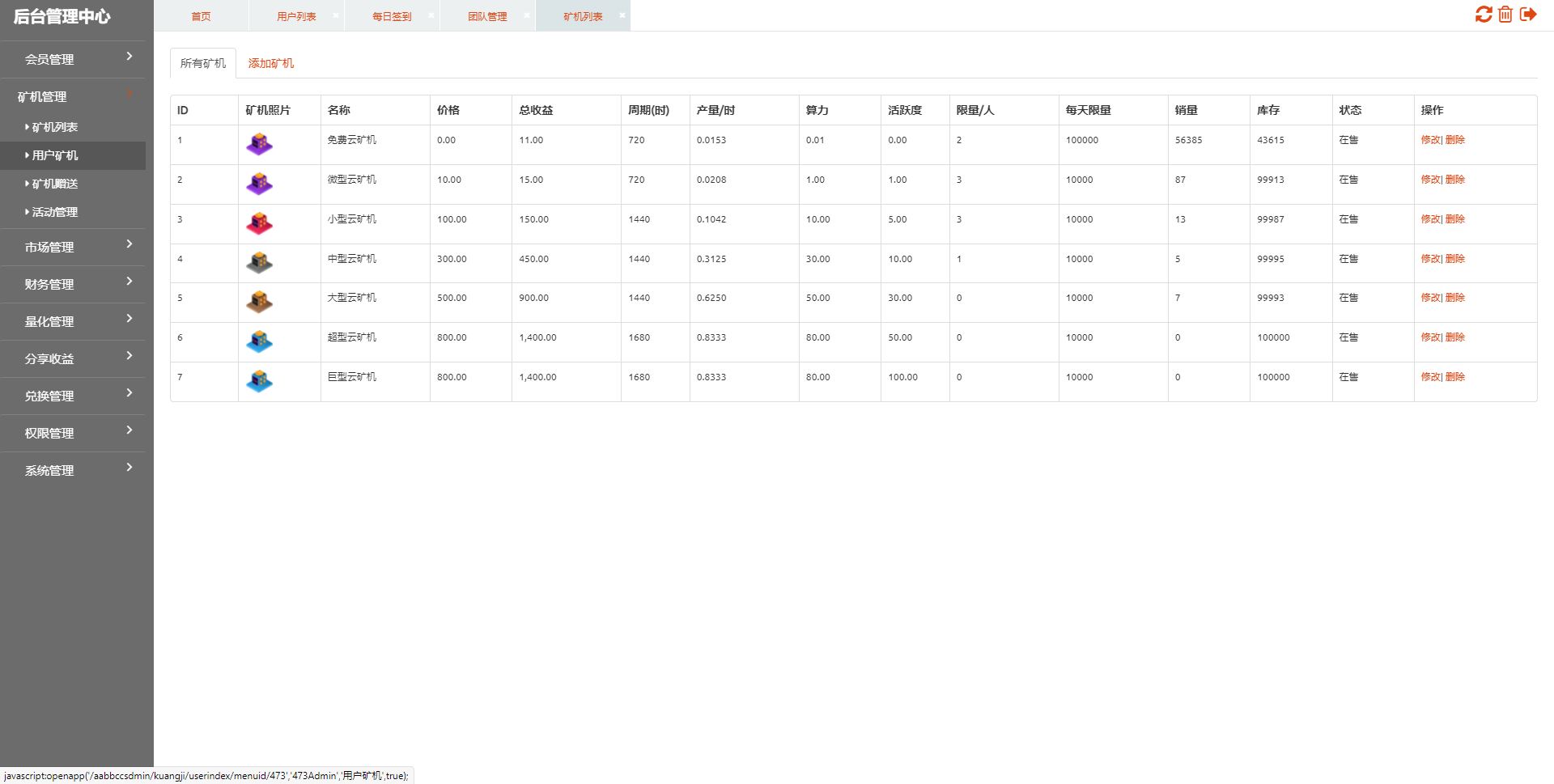The height and width of the screenshot is (784, 1554).
Task: Go to the 首页 tab
Action: 201,16
